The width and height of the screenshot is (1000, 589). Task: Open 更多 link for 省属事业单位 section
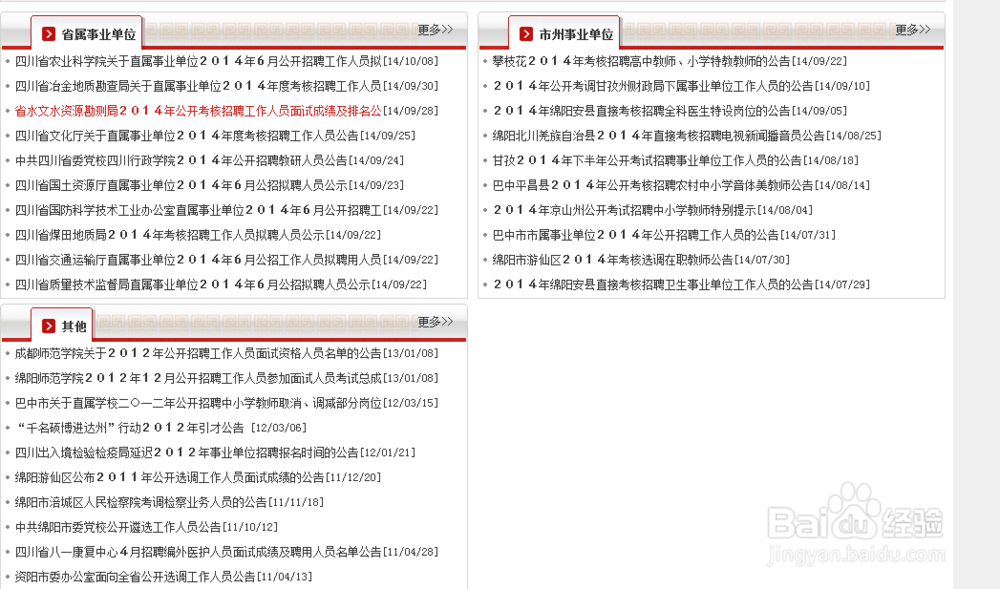tap(432, 29)
